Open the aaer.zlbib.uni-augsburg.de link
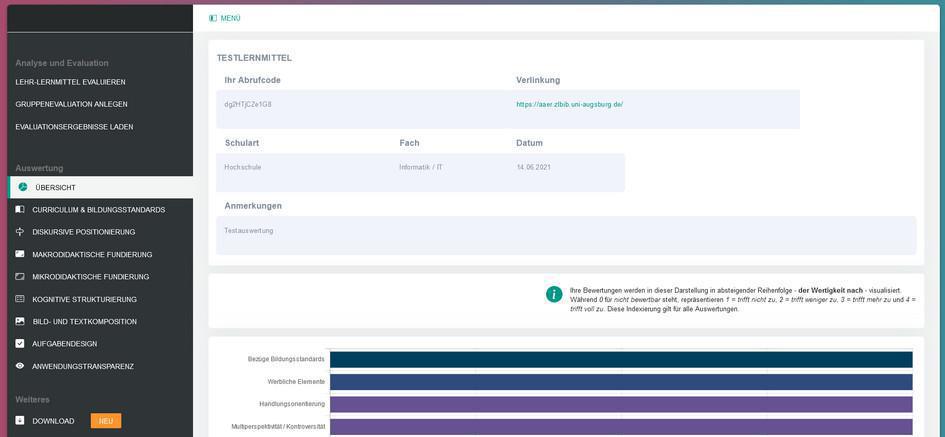This screenshot has width=945, height=437. click(569, 104)
